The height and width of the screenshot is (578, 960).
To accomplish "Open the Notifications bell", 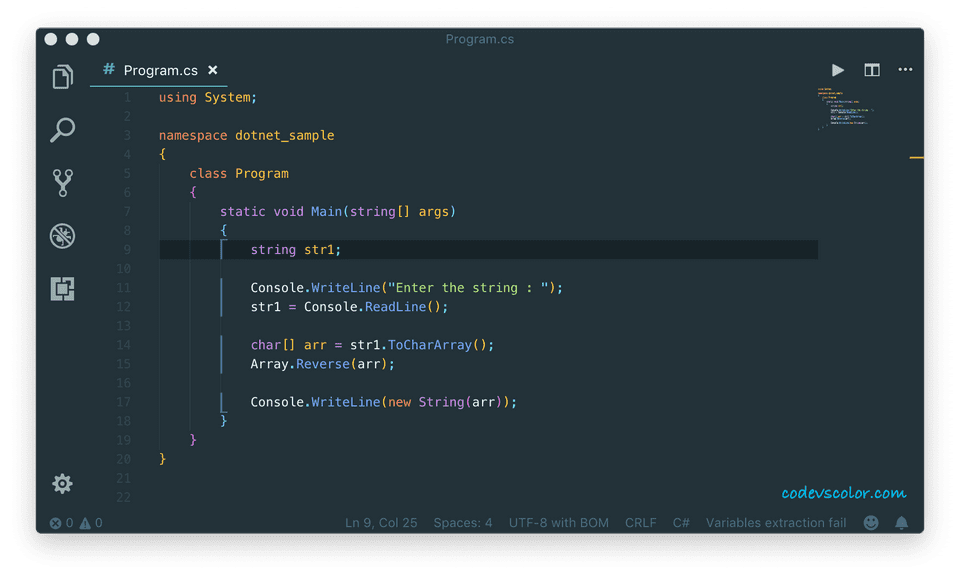I will pyautogui.click(x=901, y=522).
